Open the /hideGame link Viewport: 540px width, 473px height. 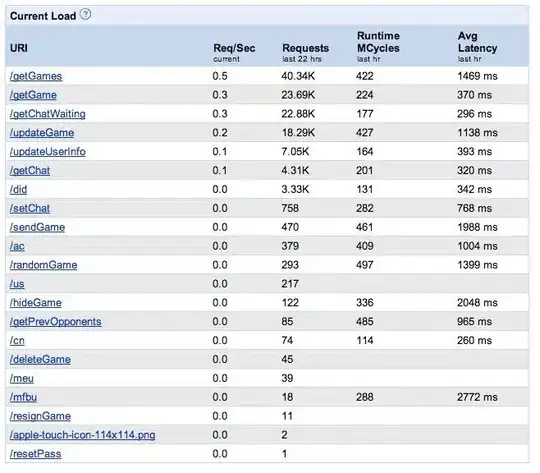[x=35, y=303]
